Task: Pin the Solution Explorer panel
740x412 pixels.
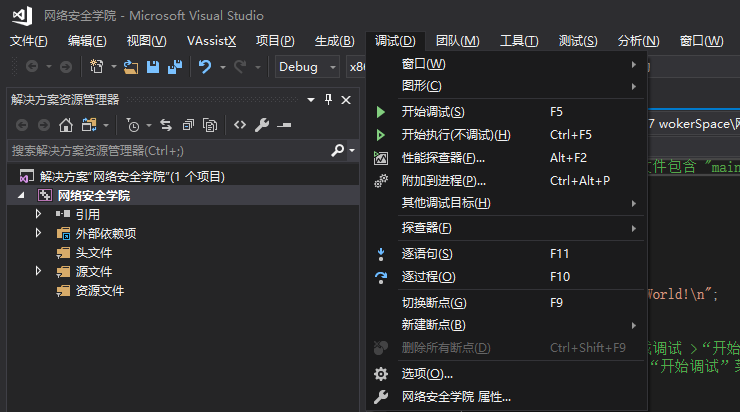Action: pos(328,100)
